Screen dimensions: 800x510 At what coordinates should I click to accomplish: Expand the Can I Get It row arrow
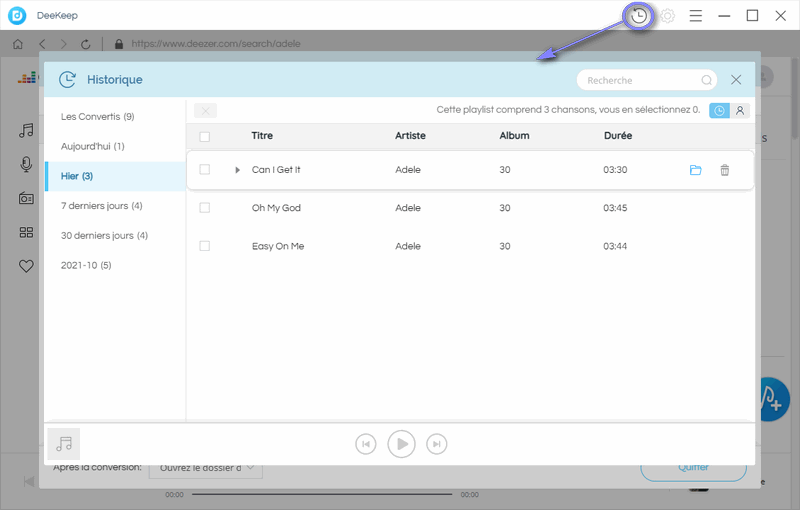click(237, 170)
